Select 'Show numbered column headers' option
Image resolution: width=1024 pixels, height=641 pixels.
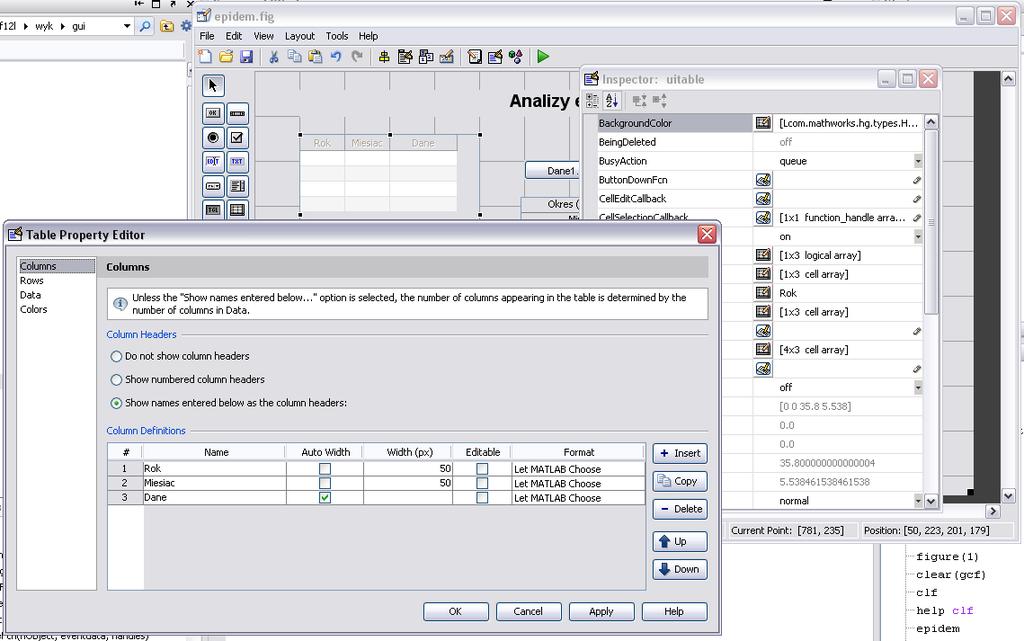click(x=116, y=380)
